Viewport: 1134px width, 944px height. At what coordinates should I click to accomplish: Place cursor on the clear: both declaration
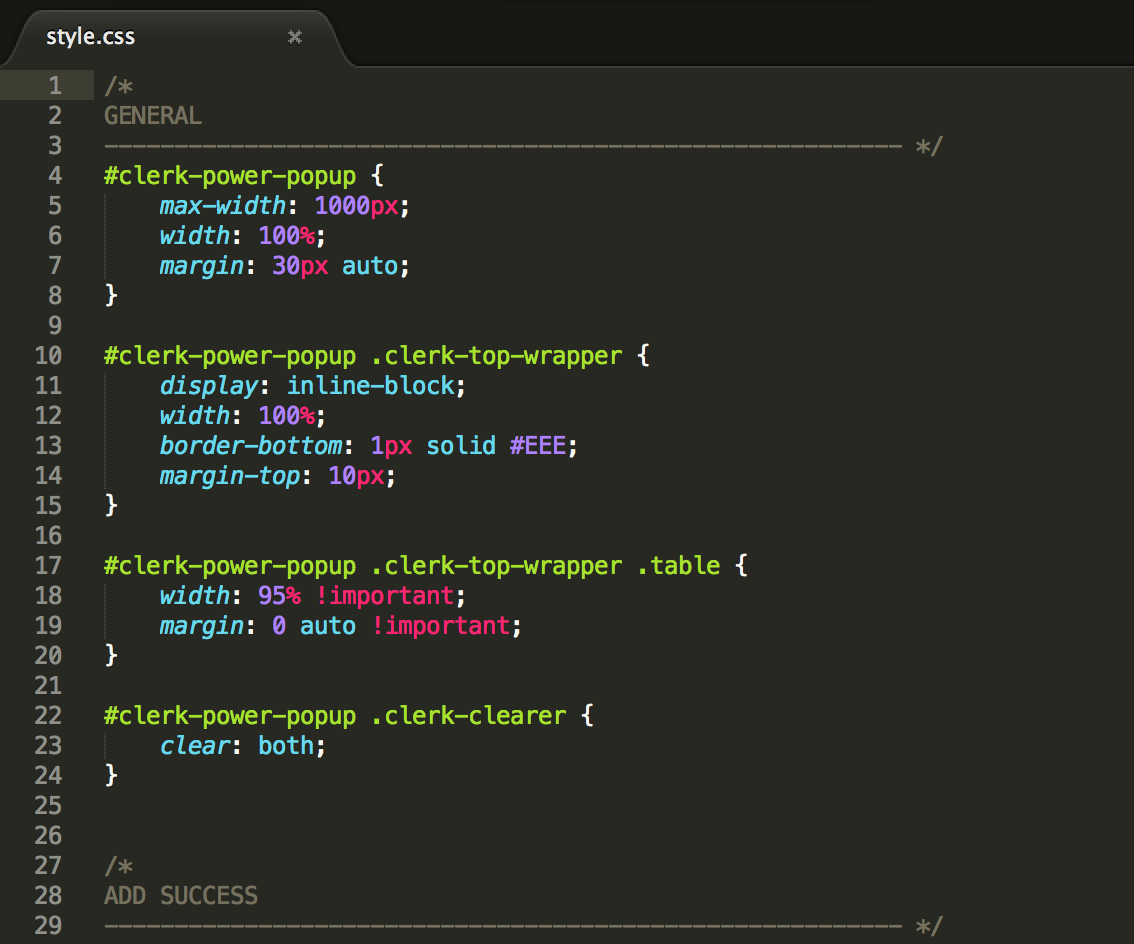tap(243, 746)
